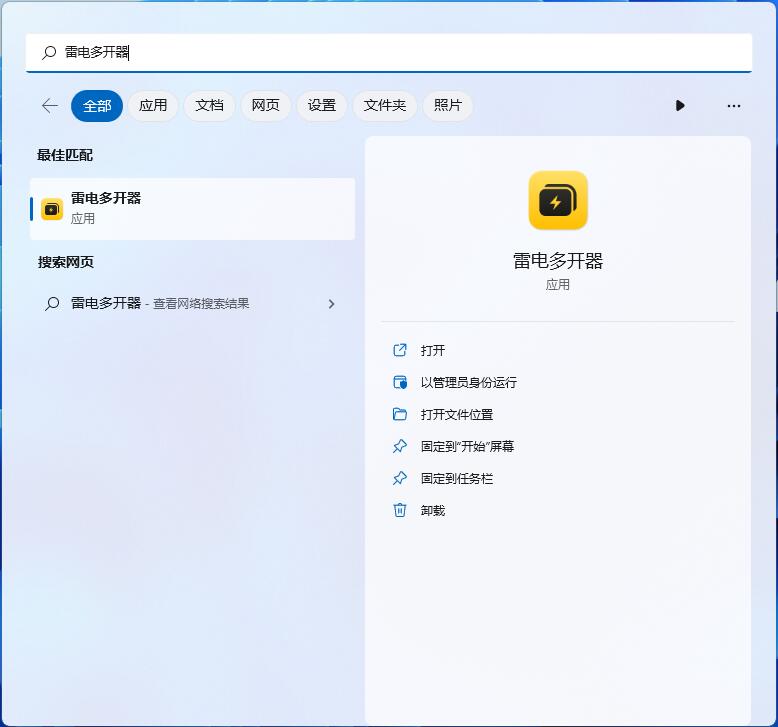Open the three-dots more options menu
This screenshot has width=778, height=727.
[733, 106]
